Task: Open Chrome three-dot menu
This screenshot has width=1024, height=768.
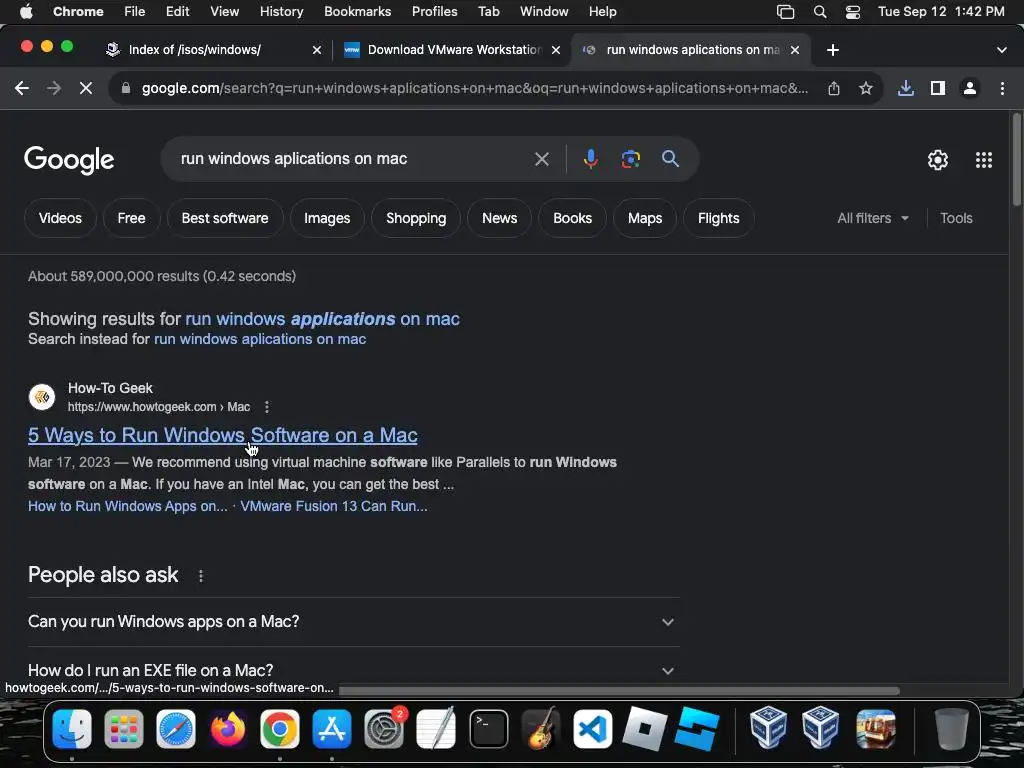Action: [1002, 88]
